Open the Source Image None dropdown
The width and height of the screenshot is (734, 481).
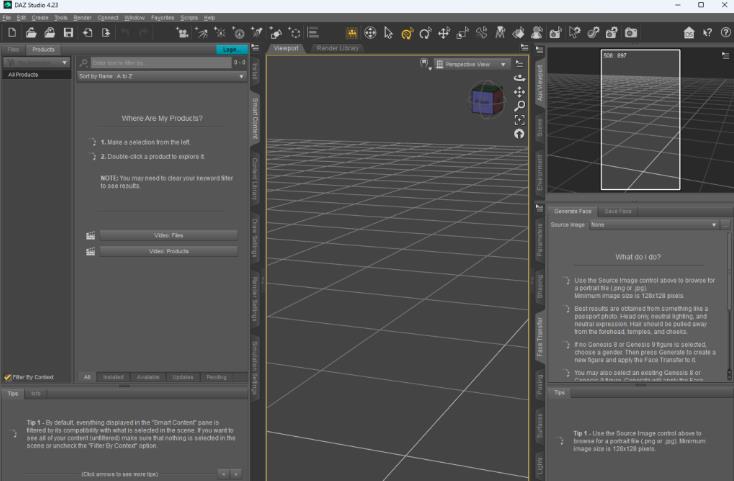tap(653, 225)
